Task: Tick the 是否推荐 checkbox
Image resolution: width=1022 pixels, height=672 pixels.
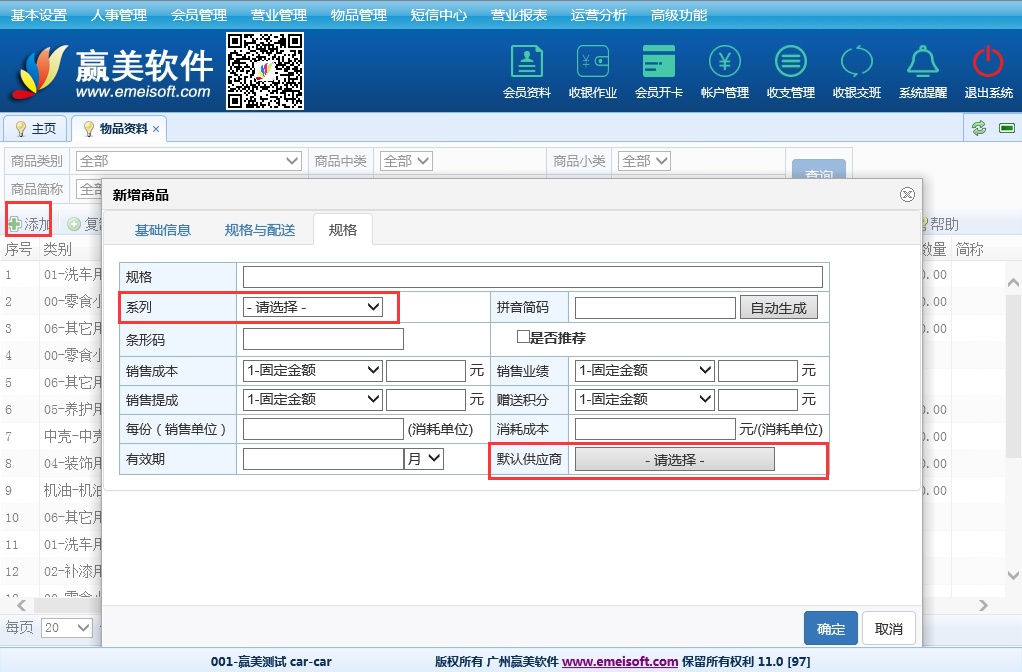Action: [522, 337]
